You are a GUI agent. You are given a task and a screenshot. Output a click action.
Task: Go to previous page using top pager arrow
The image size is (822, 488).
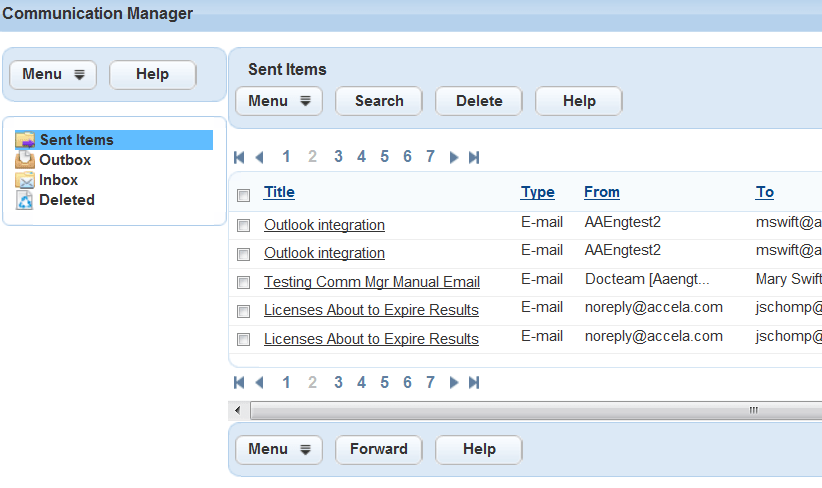tap(259, 157)
